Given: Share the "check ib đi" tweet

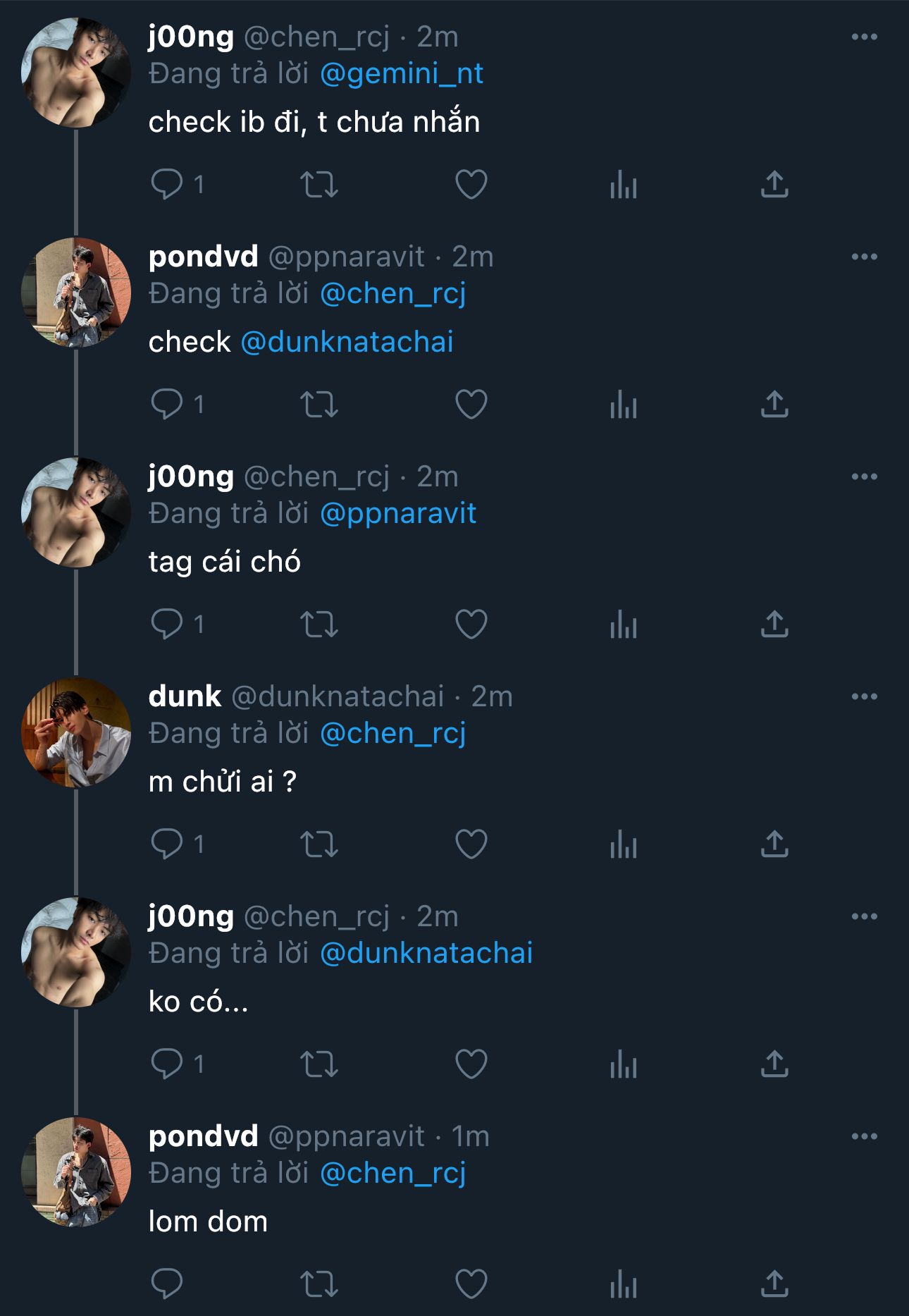Looking at the screenshot, I should 774,185.
